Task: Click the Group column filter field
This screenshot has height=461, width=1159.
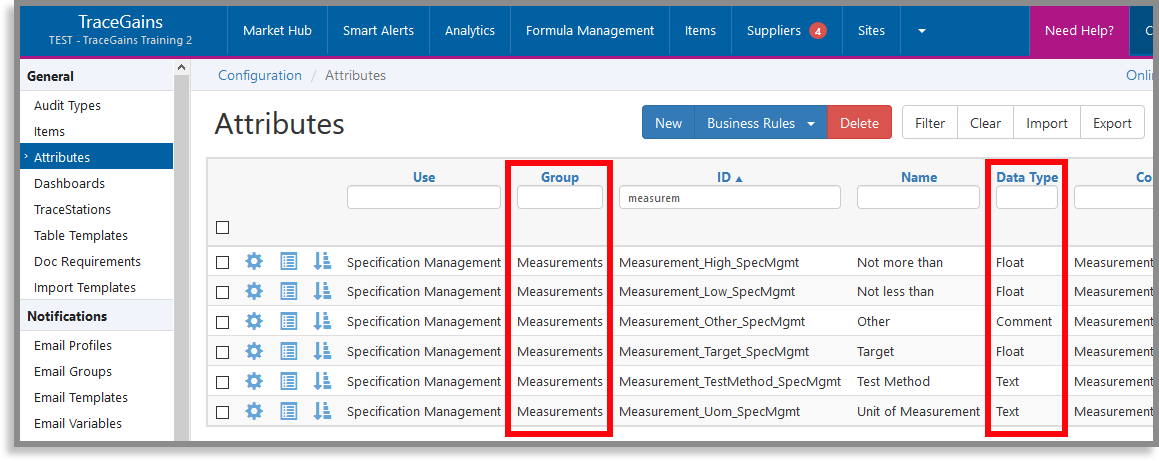Action: (560, 197)
